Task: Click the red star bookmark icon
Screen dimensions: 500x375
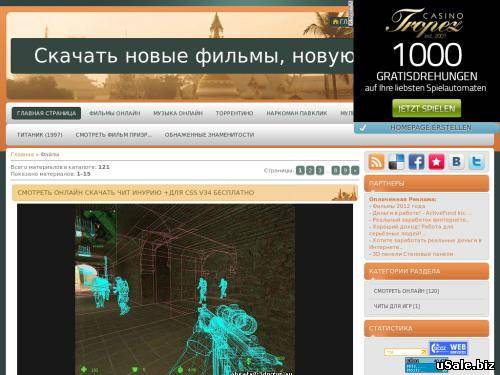Action: click(436, 162)
